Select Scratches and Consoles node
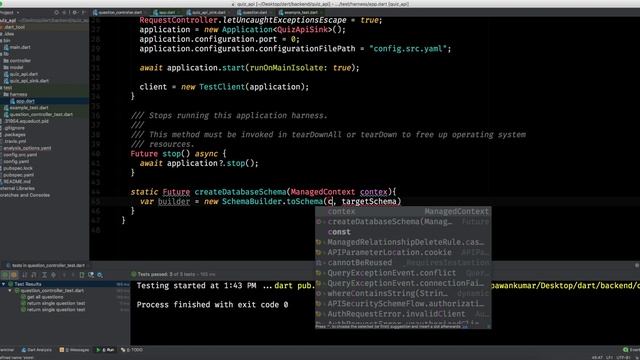The height and width of the screenshot is (360, 640). (x=25, y=195)
